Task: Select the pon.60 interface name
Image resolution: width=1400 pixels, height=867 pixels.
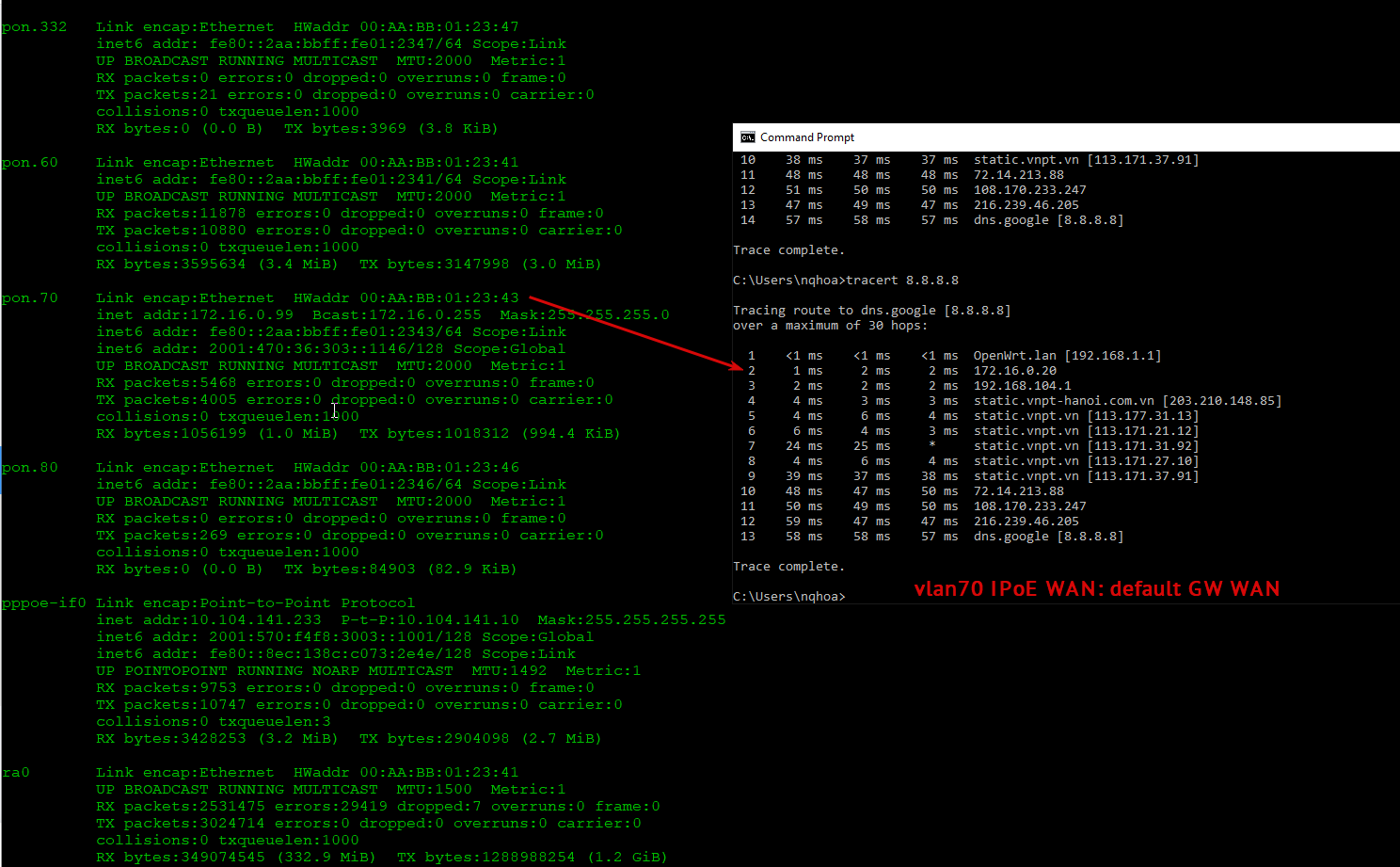Action: (x=29, y=162)
